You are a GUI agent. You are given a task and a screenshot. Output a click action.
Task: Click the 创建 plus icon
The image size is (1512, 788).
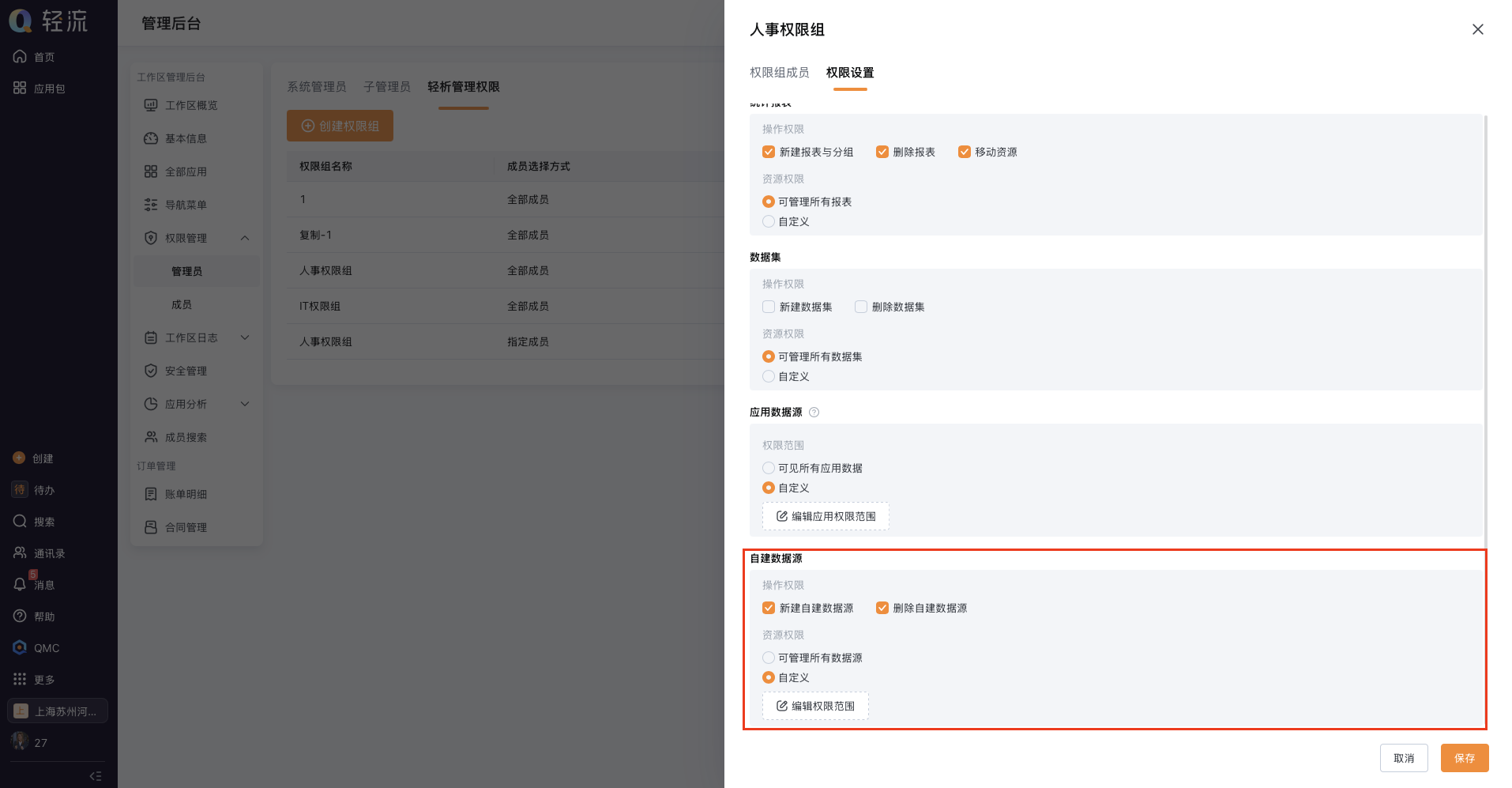tap(19, 458)
